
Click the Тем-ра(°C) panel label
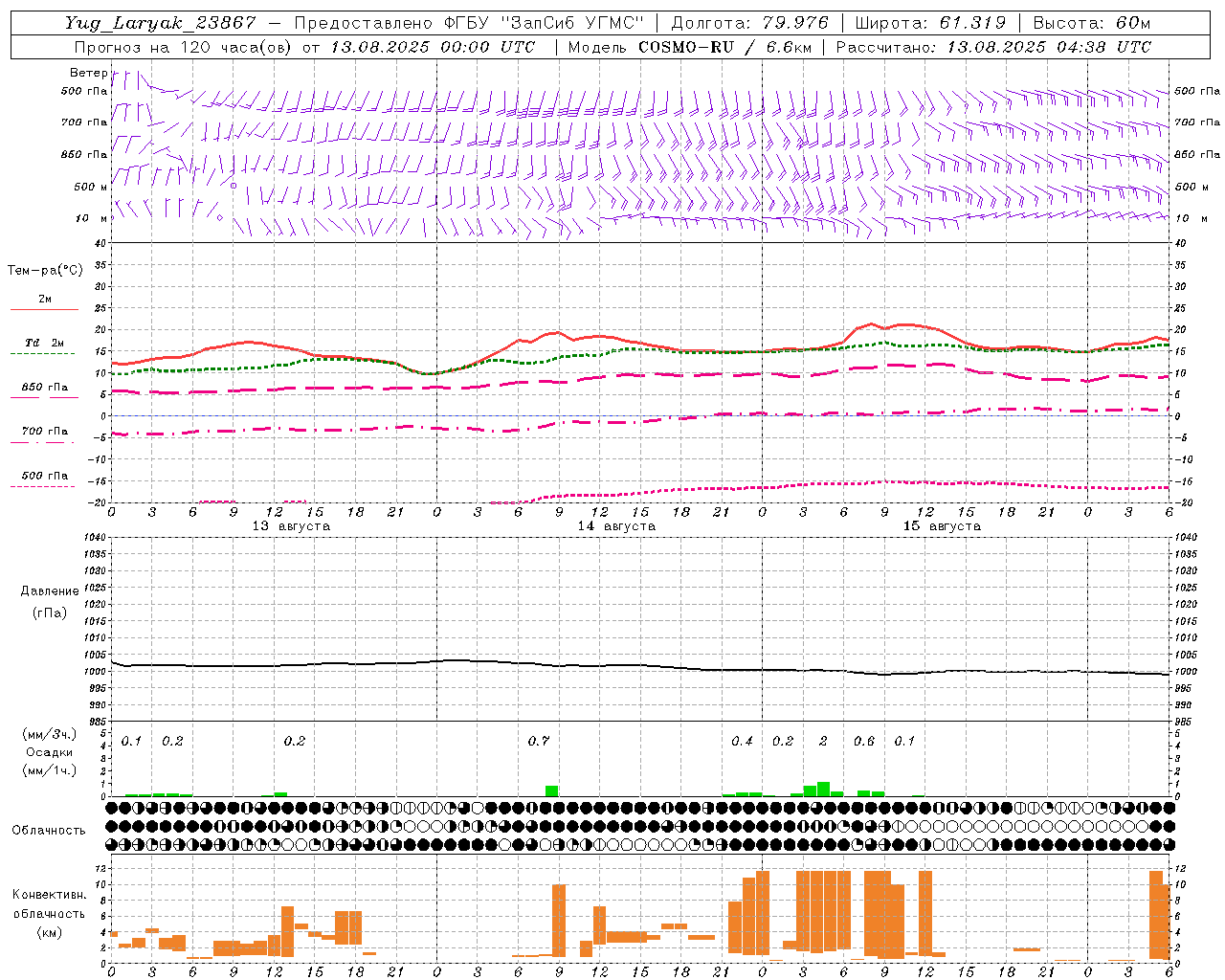[45, 271]
